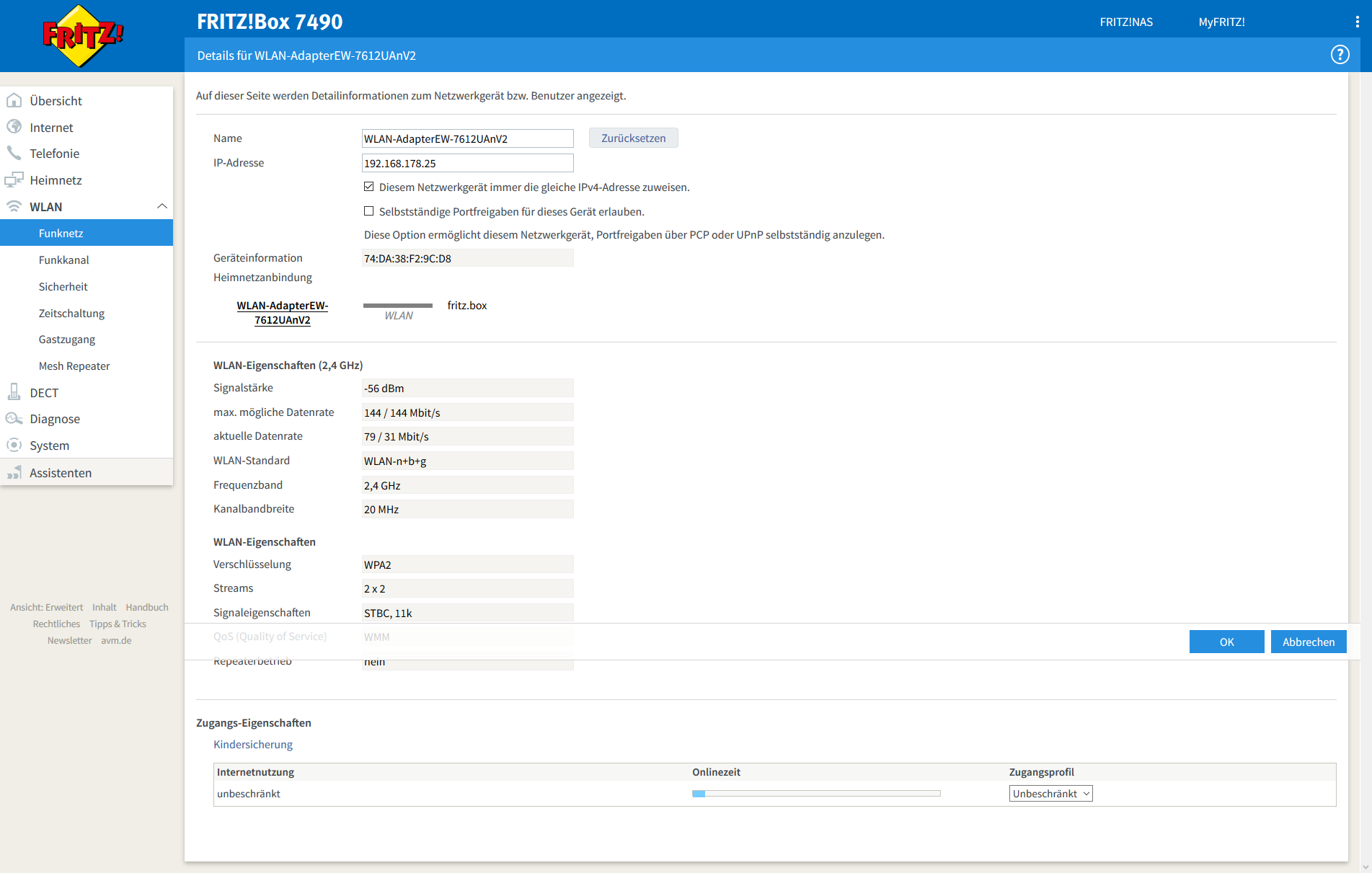Open the Gastzugang page

coord(66,339)
